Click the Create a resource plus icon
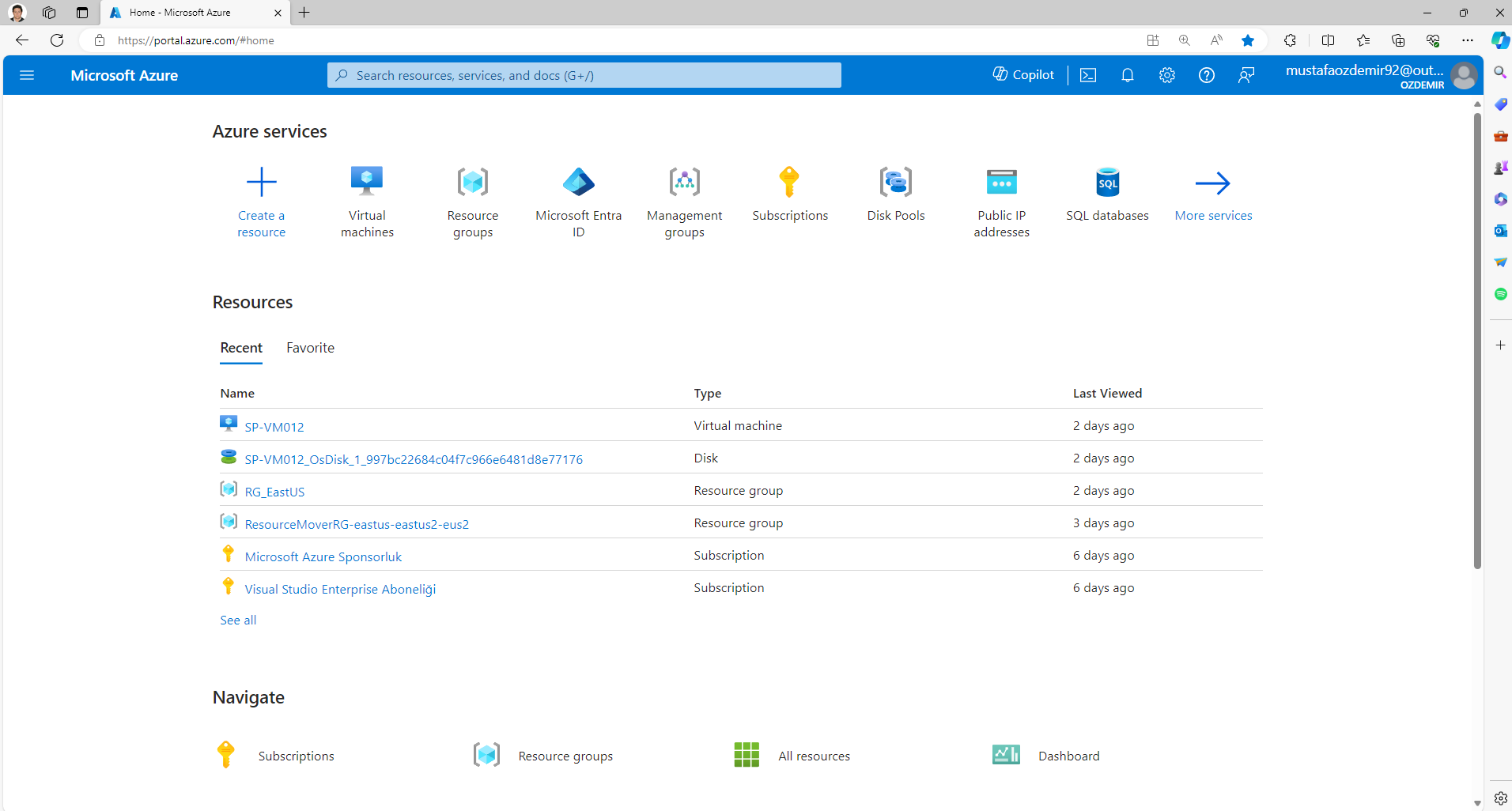Viewport: 1512px width, 811px height. click(x=261, y=182)
